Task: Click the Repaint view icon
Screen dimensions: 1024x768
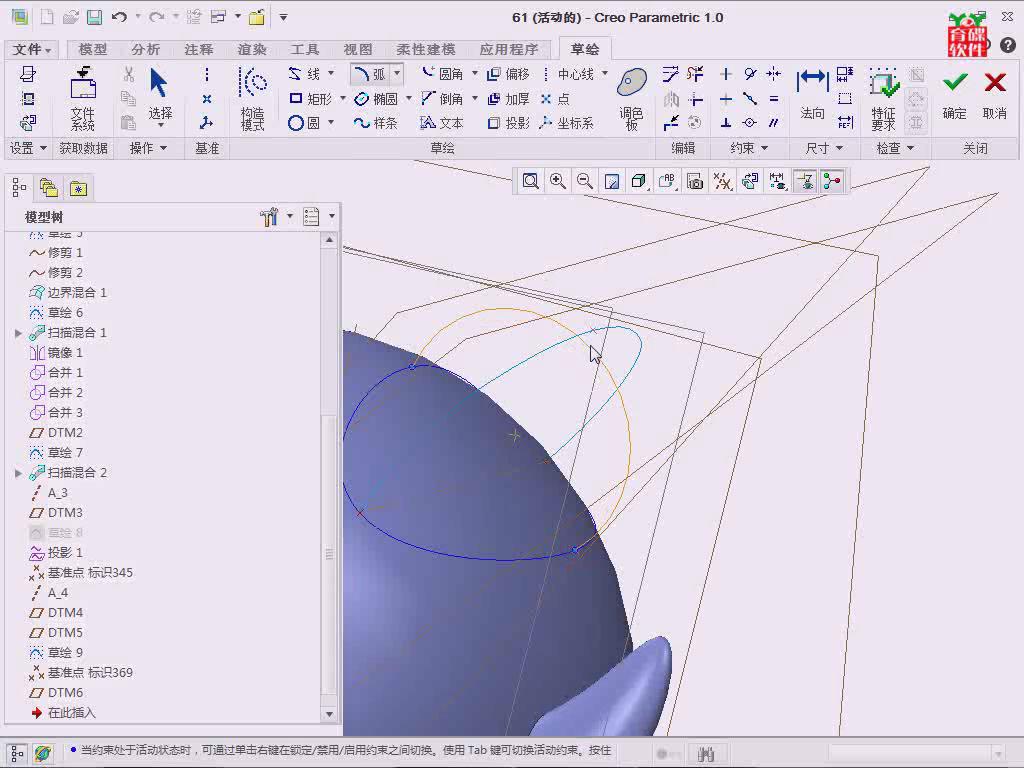Action: tap(612, 181)
